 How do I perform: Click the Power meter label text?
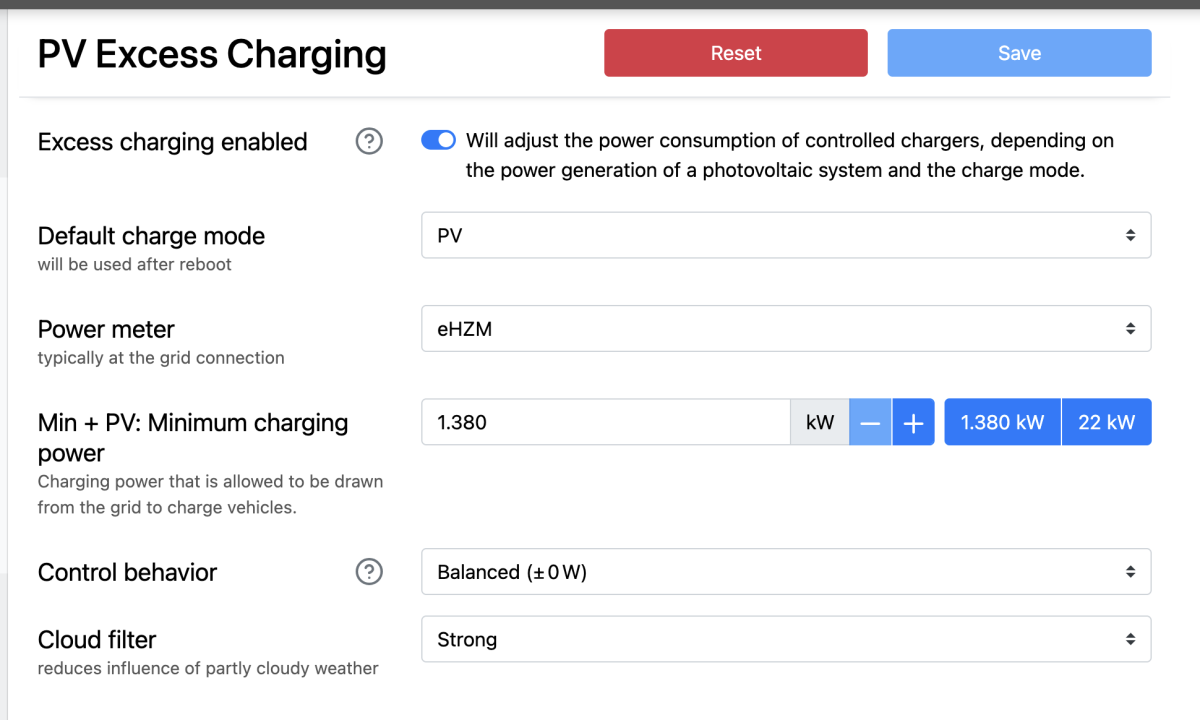(106, 329)
